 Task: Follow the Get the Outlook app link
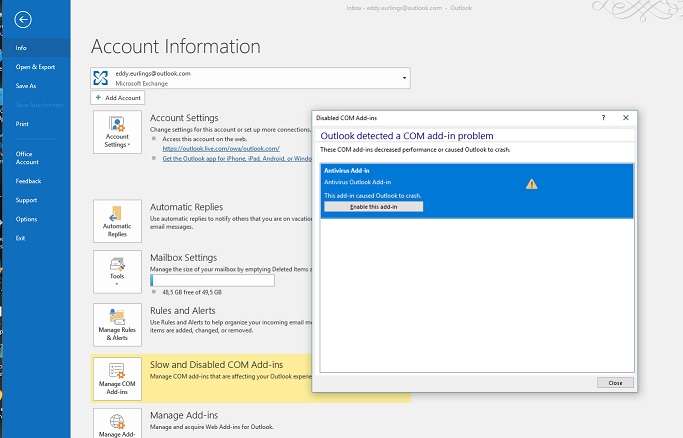237,158
